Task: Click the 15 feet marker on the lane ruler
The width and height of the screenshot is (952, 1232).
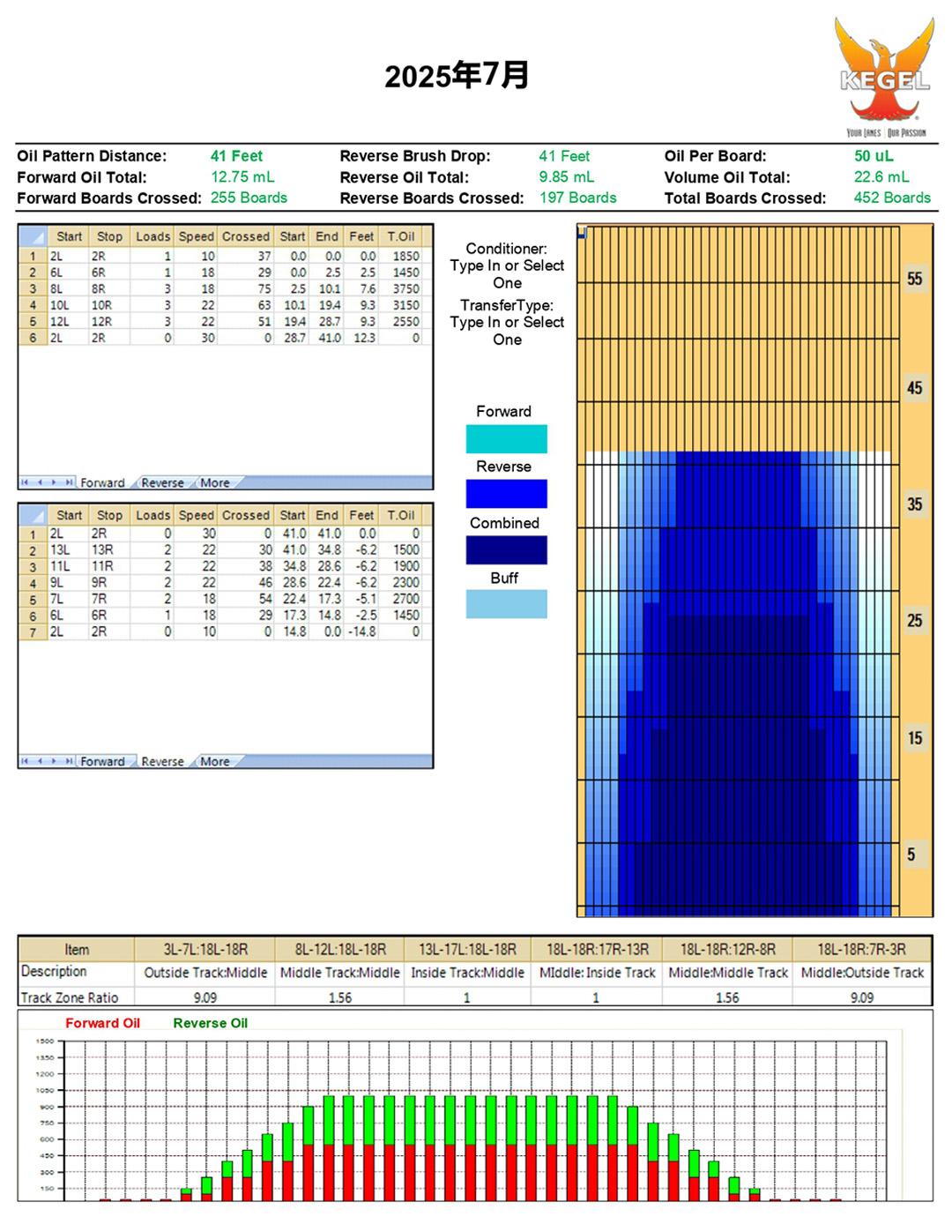Action: pyautogui.click(x=915, y=738)
